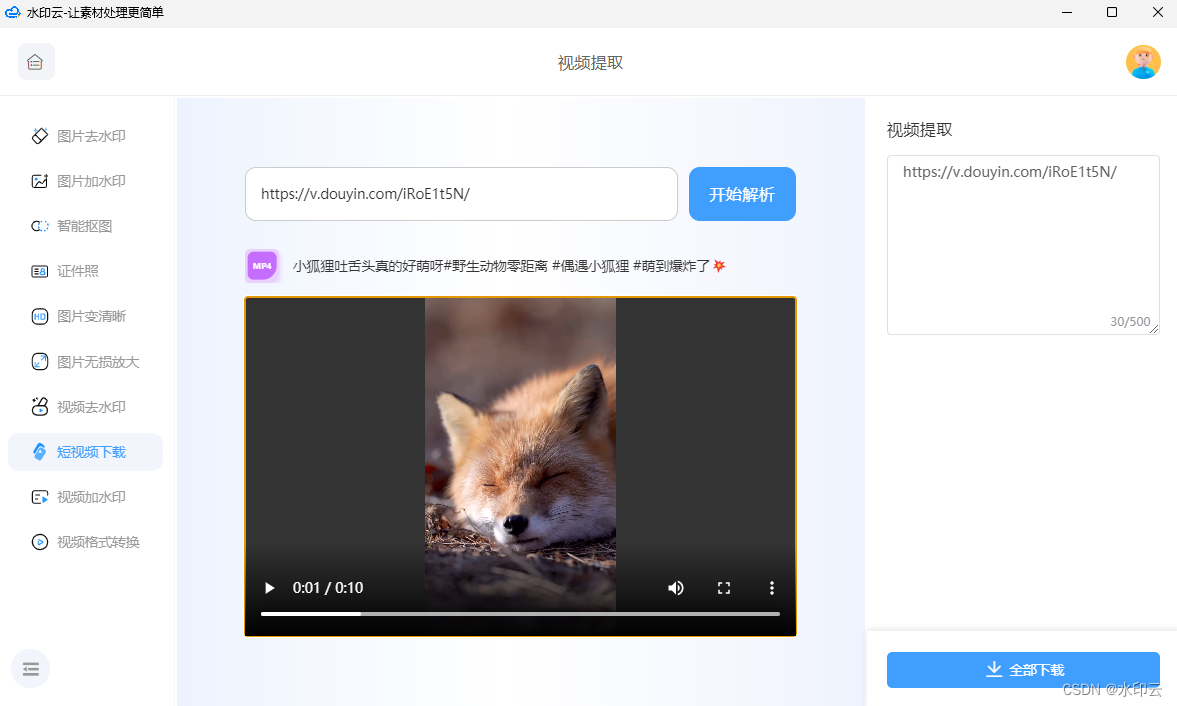The width and height of the screenshot is (1177, 706).
Task: Collapse the sidebar with the hamburger button
Action: point(31,668)
